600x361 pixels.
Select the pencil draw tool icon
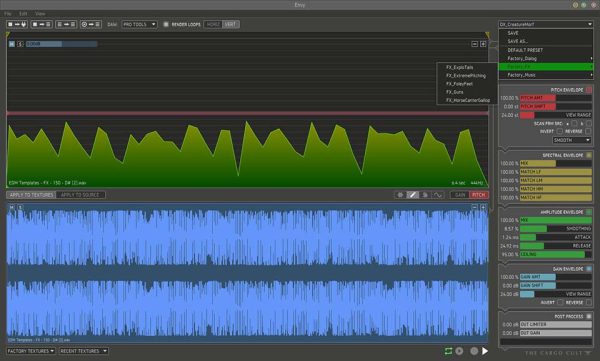tap(412, 195)
